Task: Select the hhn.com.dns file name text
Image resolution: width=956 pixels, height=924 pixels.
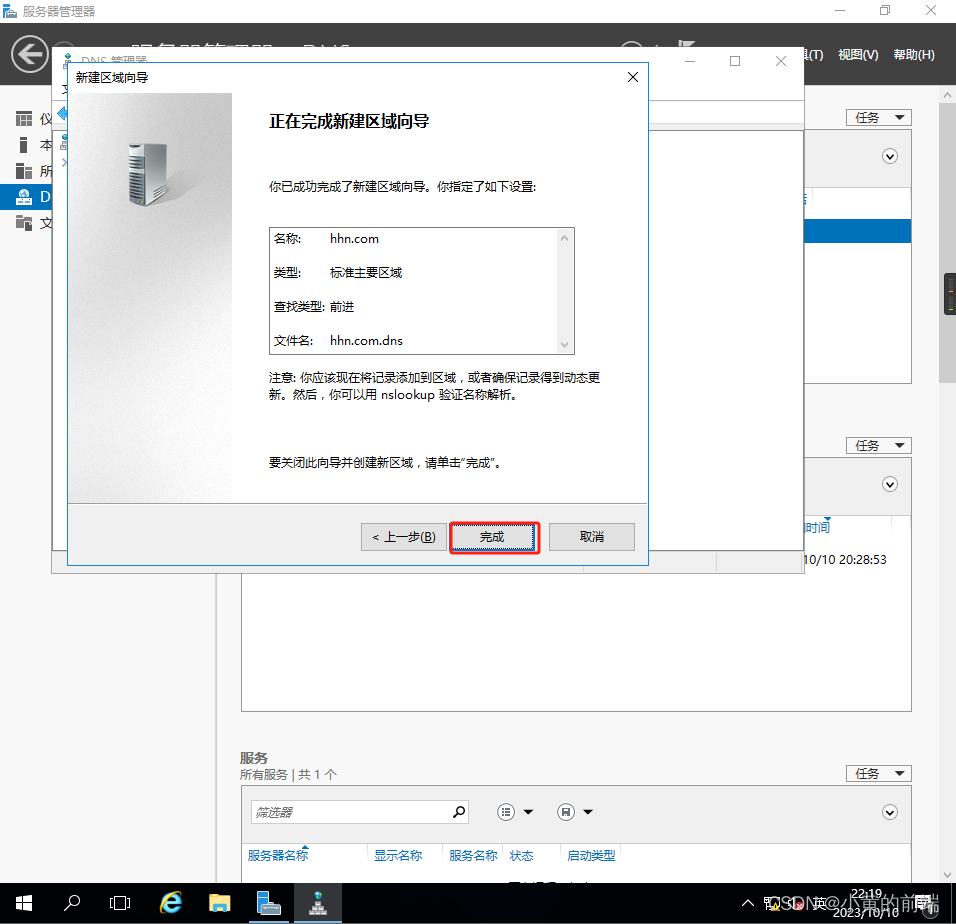Action: pos(366,341)
